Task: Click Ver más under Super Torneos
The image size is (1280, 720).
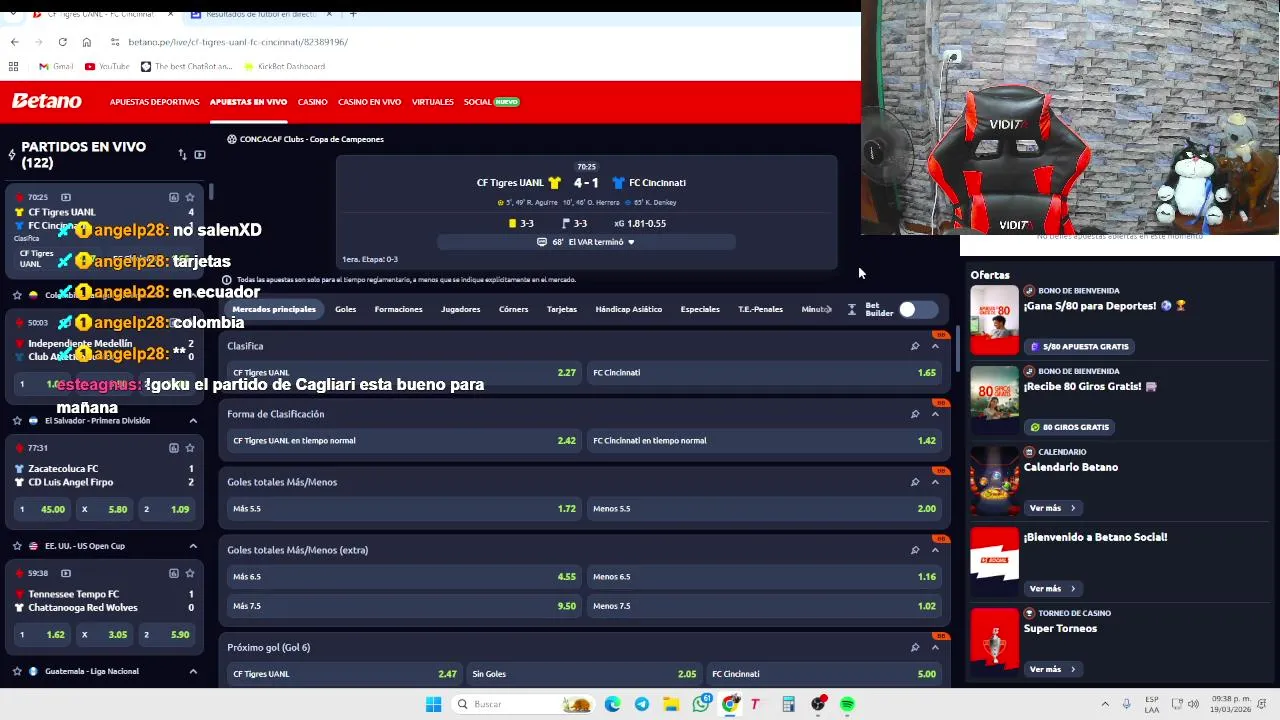Action: point(1052,669)
